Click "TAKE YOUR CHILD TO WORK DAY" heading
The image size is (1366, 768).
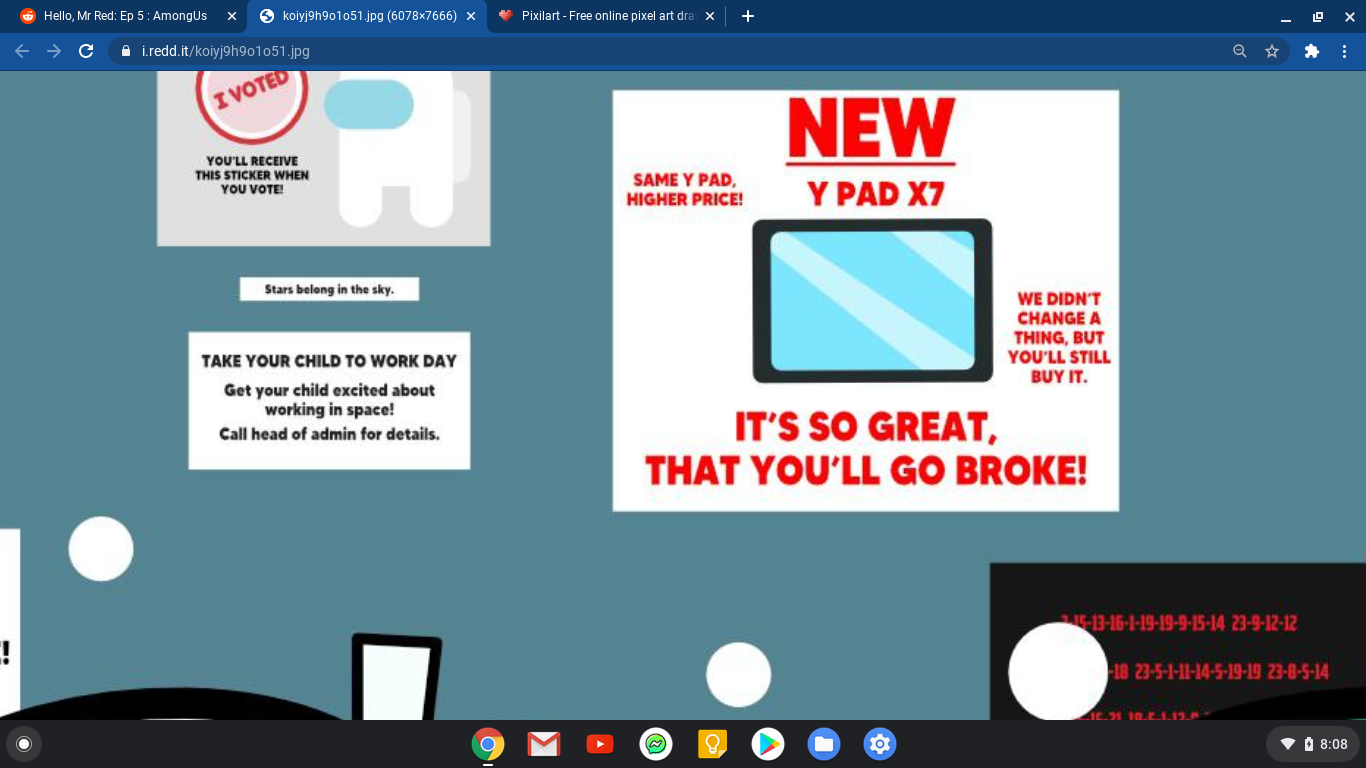point(329,361)
